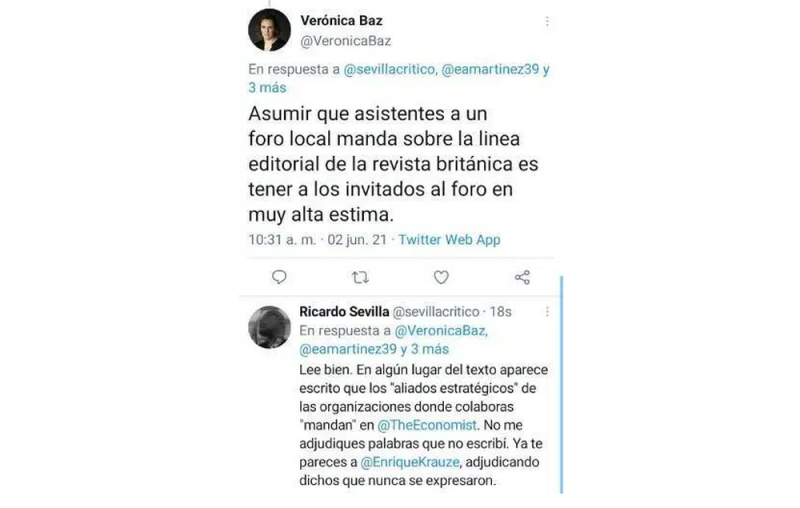Click @eamartinez39 mention in top tweet

coord(490,69)
